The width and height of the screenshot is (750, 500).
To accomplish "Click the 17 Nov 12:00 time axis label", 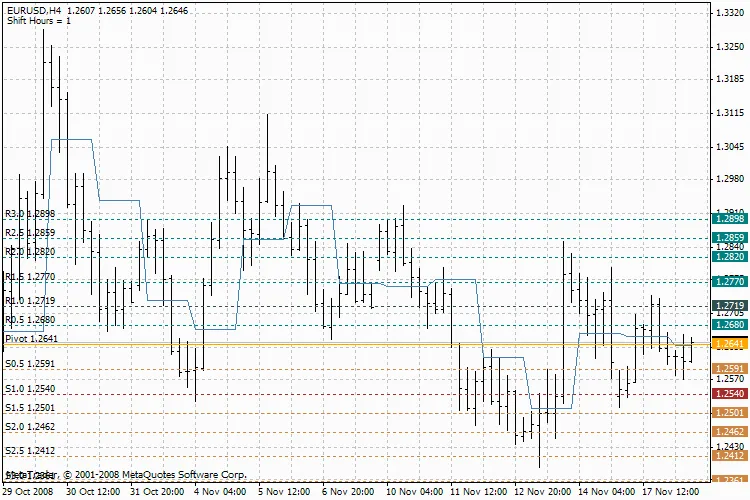I will coord(672,492).
